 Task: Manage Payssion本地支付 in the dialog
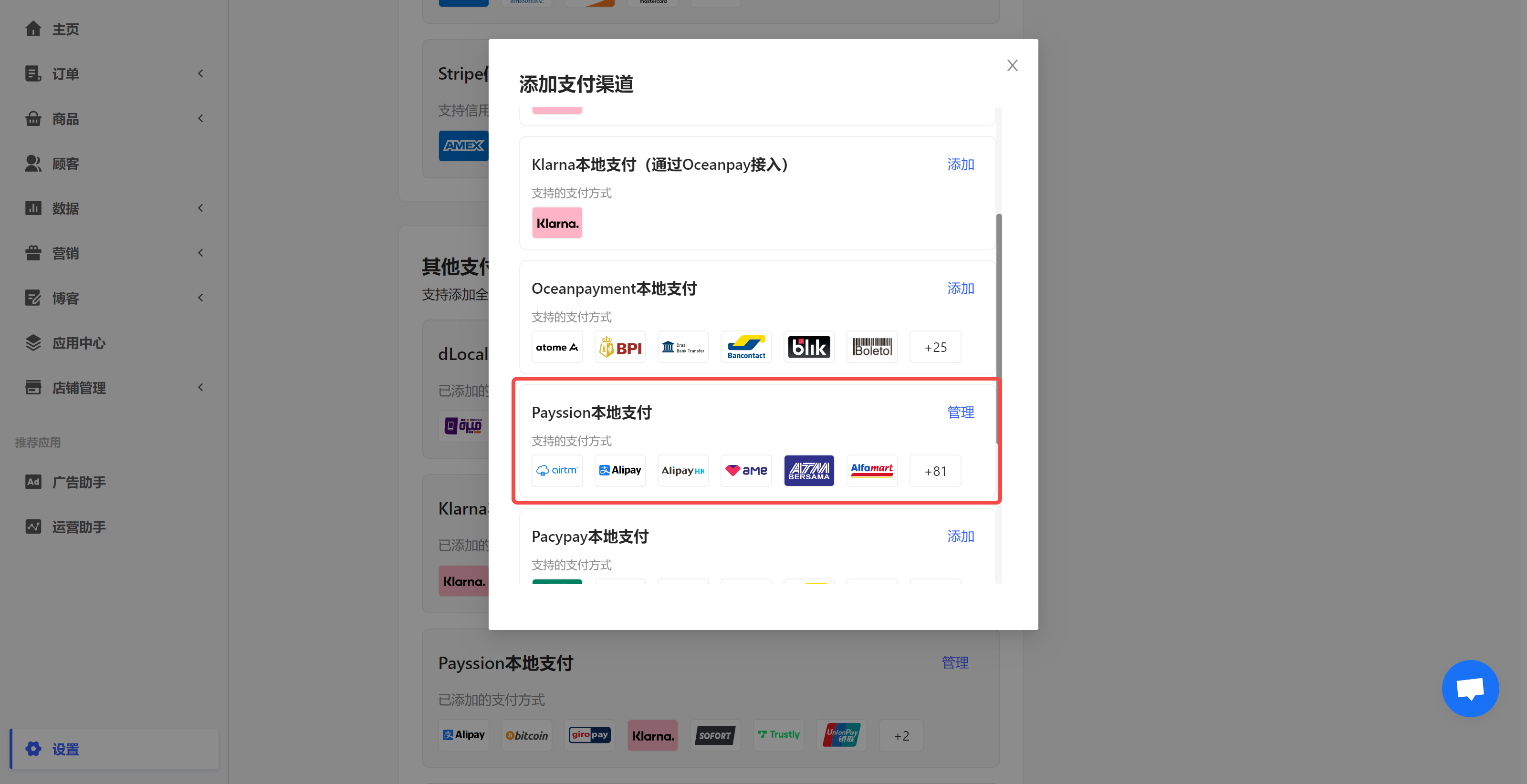pyautogui.click(x=960, y=412)
